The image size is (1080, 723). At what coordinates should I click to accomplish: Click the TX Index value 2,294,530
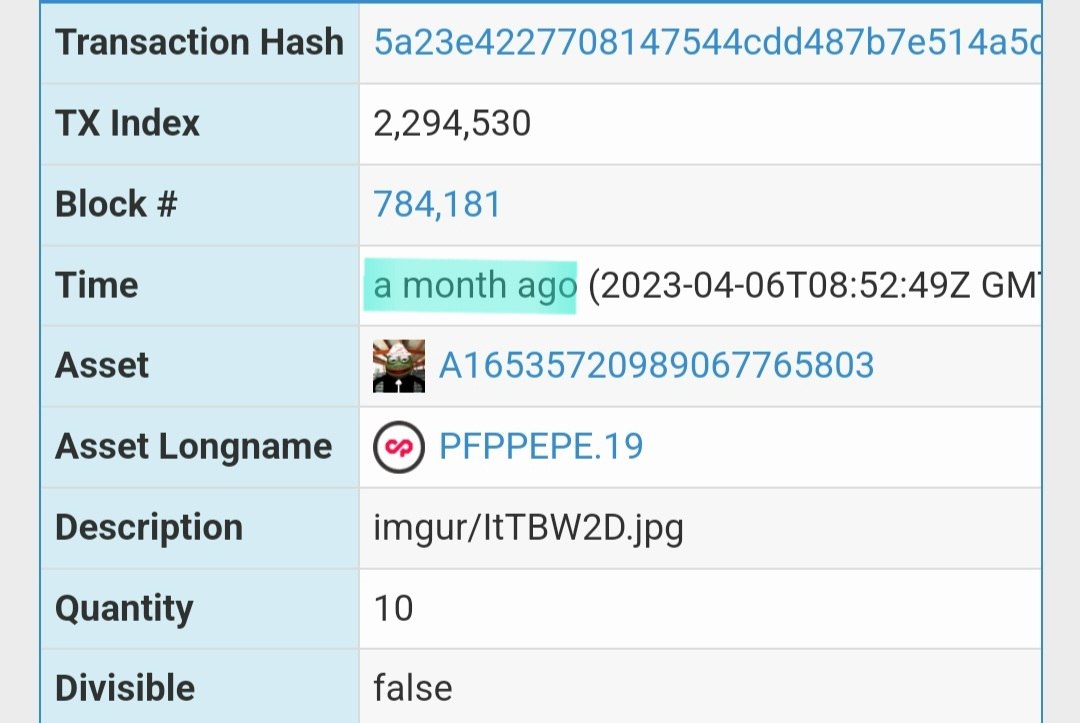(452, 124)
